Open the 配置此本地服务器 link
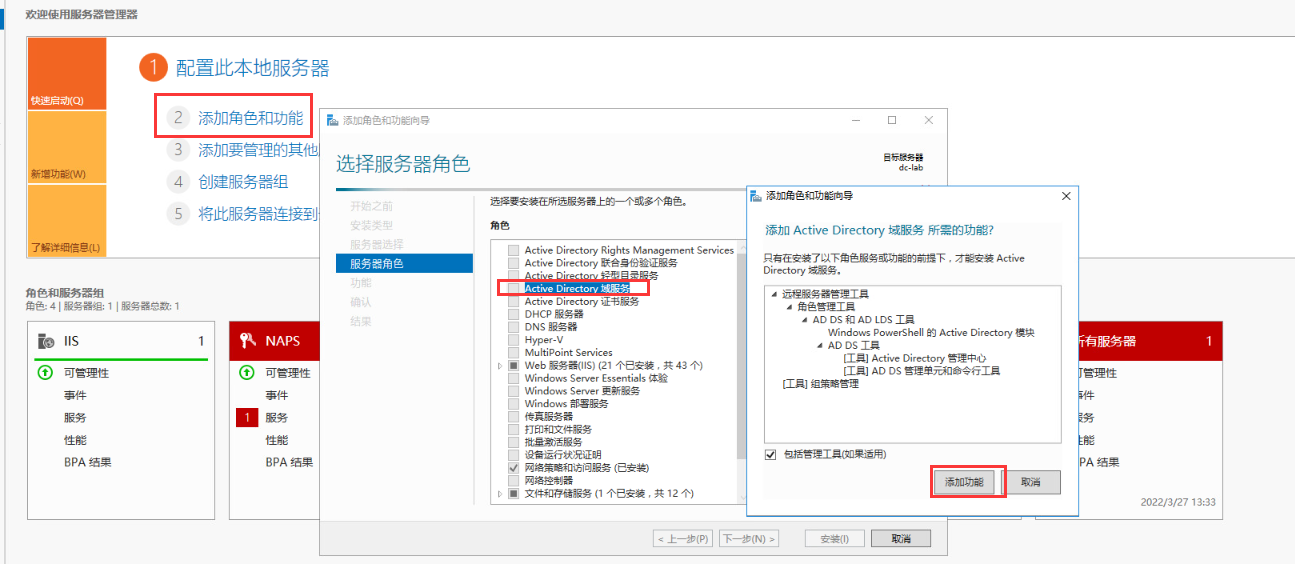 coord(252,68)
